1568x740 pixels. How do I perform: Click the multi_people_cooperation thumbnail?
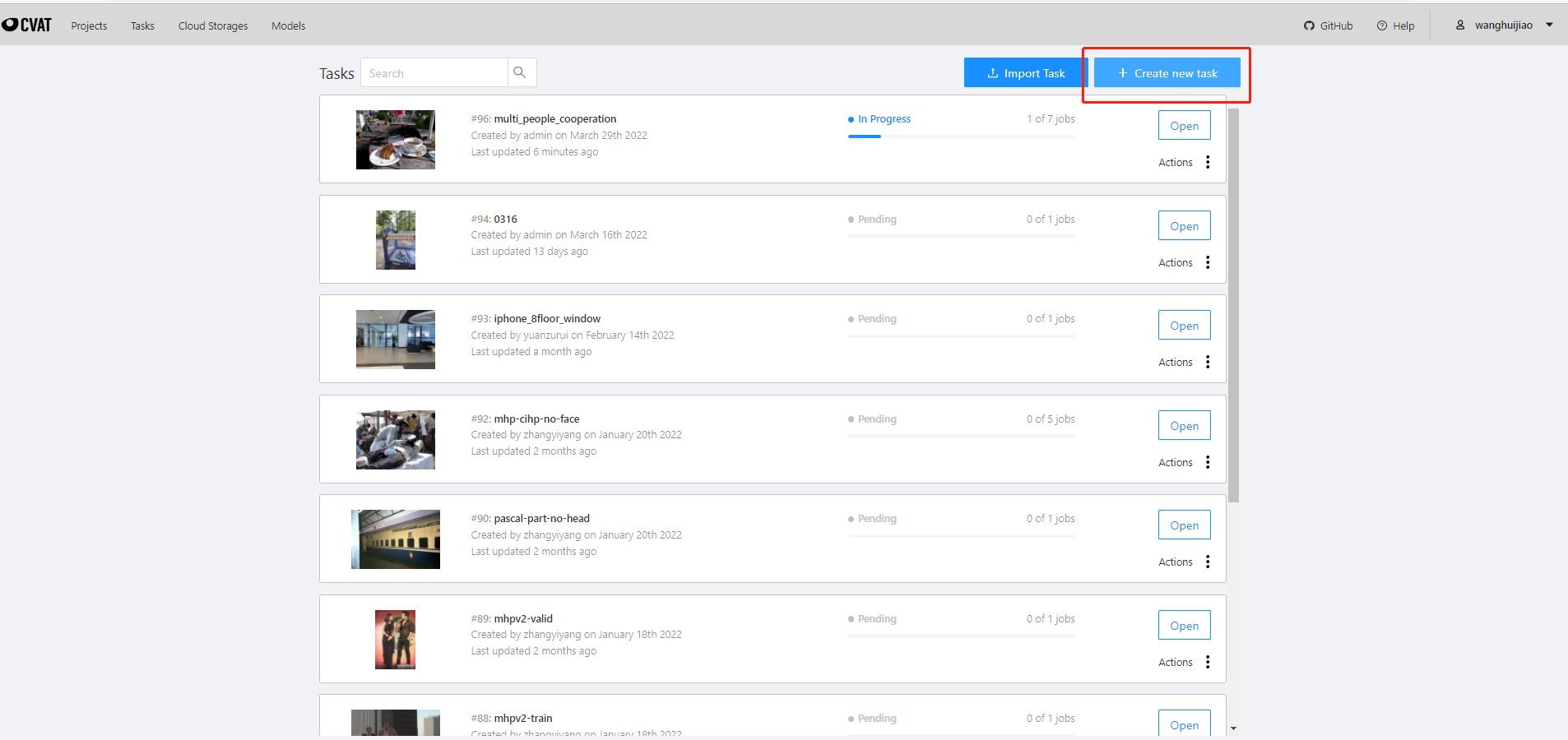[x=396, y=140]
